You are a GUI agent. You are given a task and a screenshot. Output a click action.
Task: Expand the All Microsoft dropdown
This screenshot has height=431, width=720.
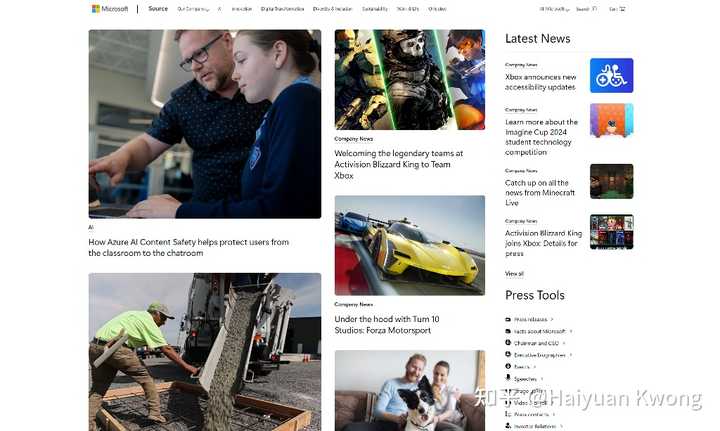point(554,9)
